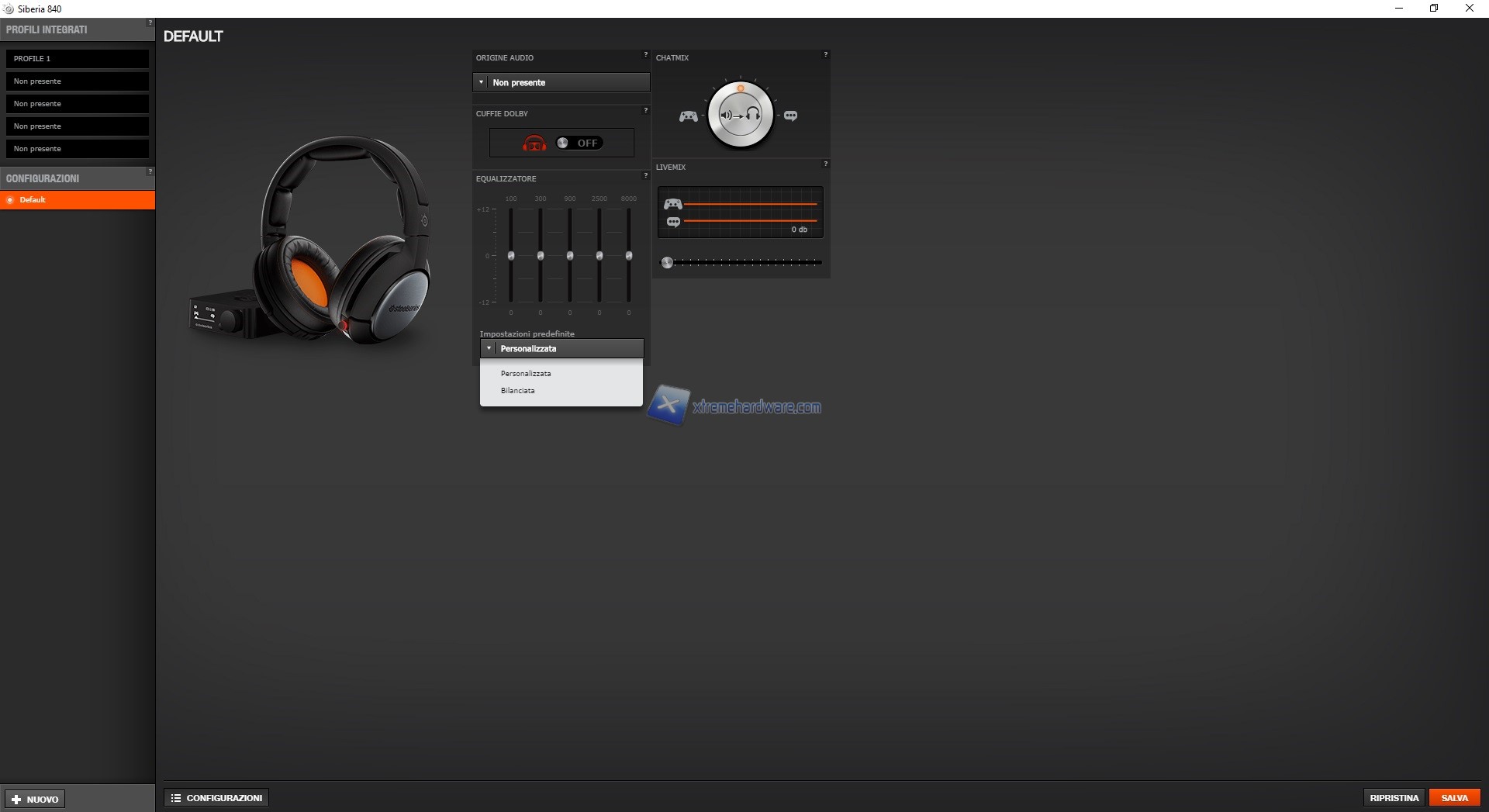Image resolution: width=1489 pixels, height=812 pixels.
Task: Open the Origine Audio help question mark
Action: click(645, 54)
